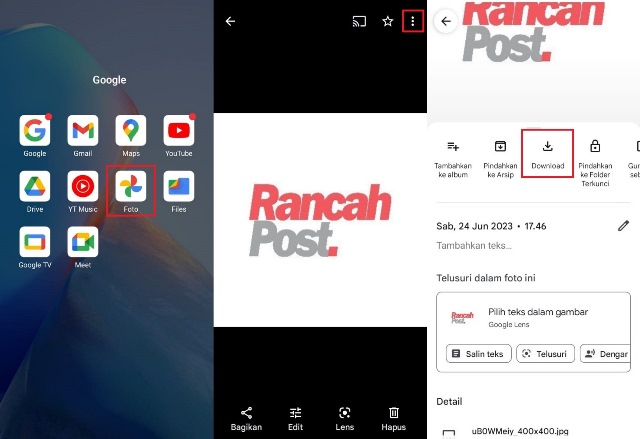The width and height of the screenshot is (640, 439).
Task: Tap the Salin teks button
Action: coord(478,354)
